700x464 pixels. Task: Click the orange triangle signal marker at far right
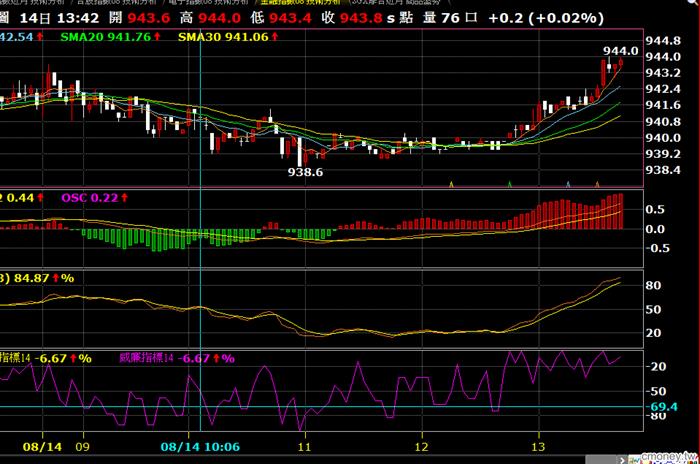597,184
